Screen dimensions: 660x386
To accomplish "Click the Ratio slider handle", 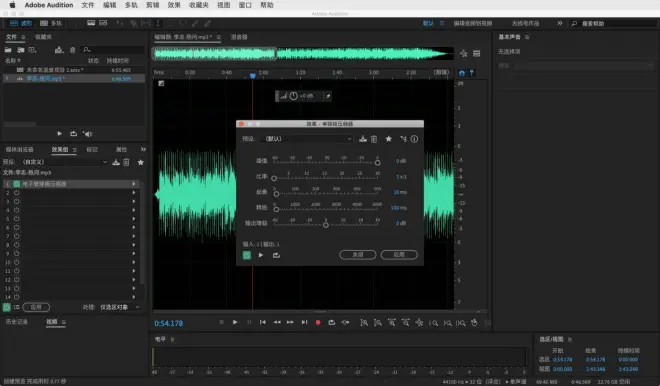I will pos(274,178).
